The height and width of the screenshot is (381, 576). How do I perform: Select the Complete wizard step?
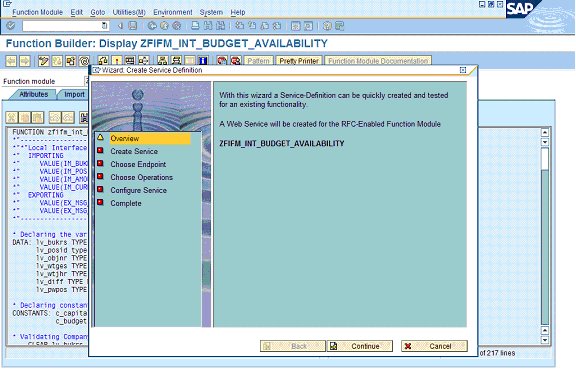(x=126, y=203)
